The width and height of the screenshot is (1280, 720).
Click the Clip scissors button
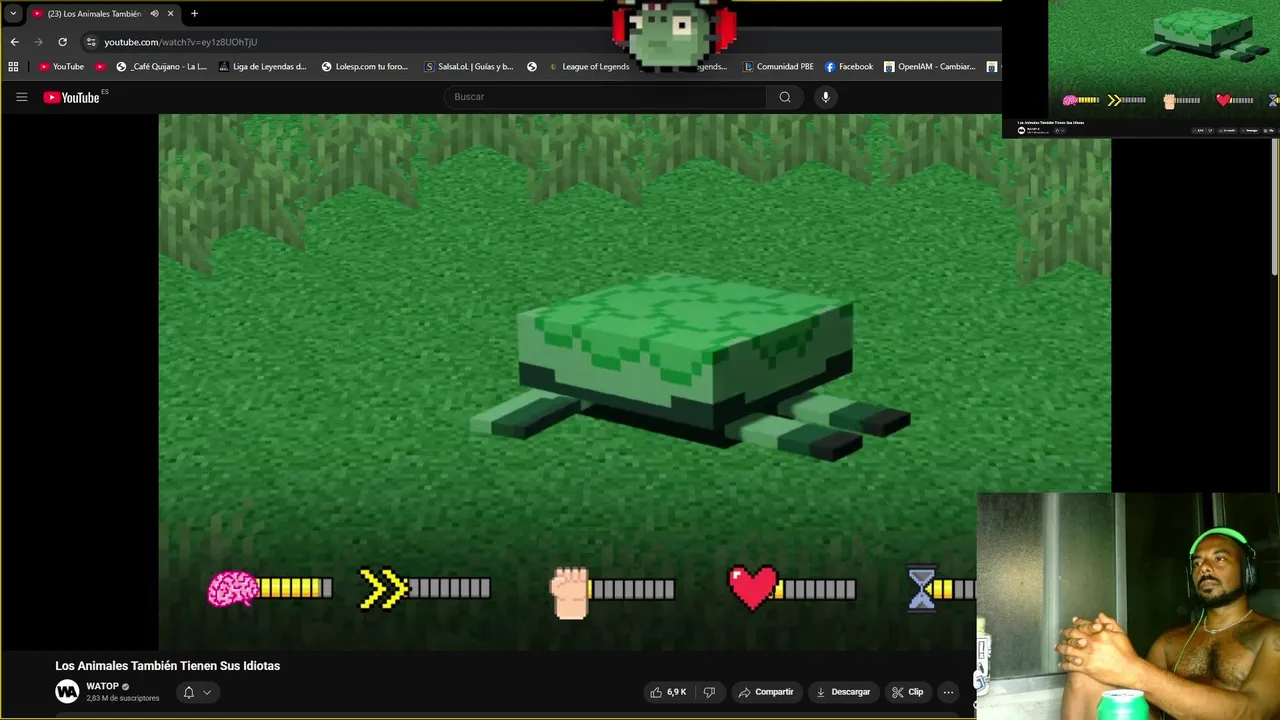pyautogui.click(x=908, y=692)
